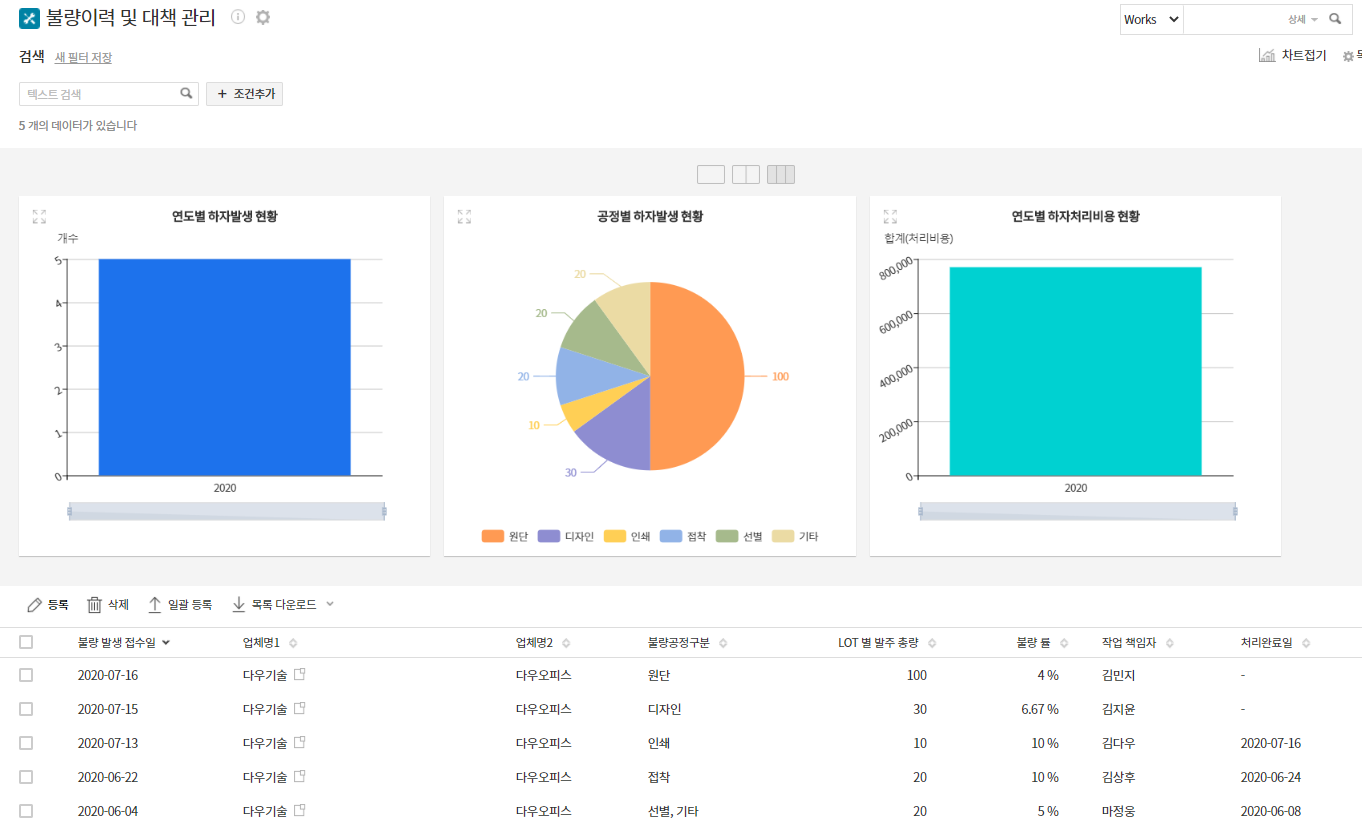The image size is (1362, 840).
Task: Click the trash 삭제 icon
Action: pos(95,605)
